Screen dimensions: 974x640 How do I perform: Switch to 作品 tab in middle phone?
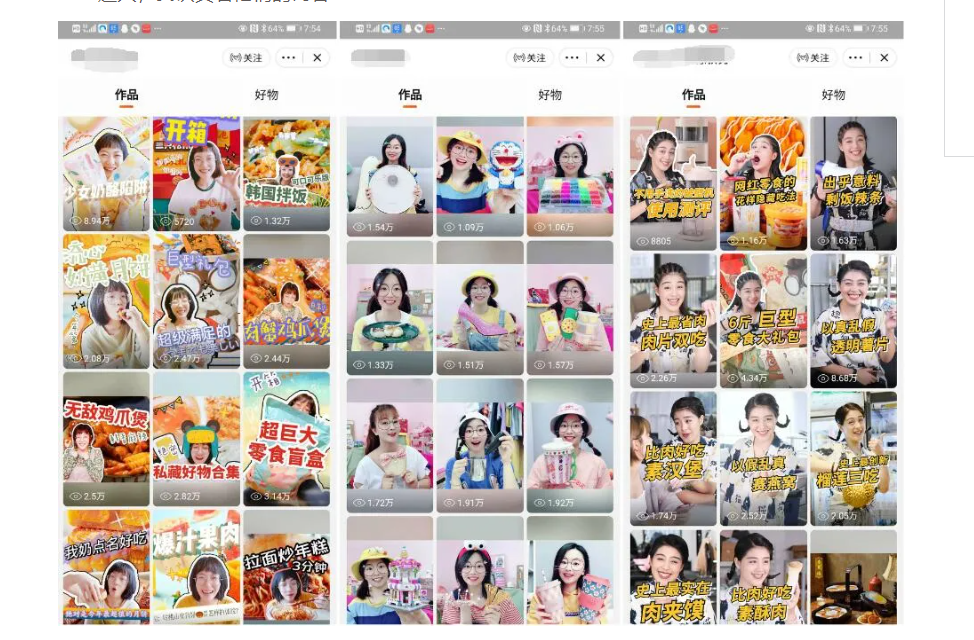(410, 95)
